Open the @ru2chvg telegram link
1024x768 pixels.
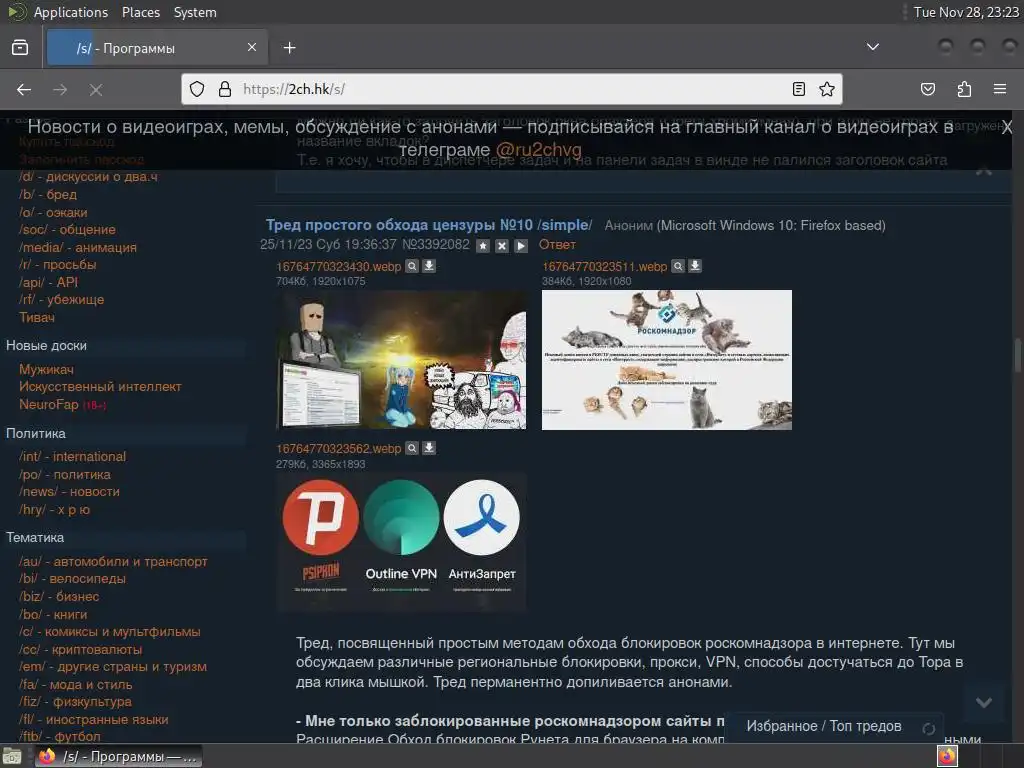(x=538, y=150)
